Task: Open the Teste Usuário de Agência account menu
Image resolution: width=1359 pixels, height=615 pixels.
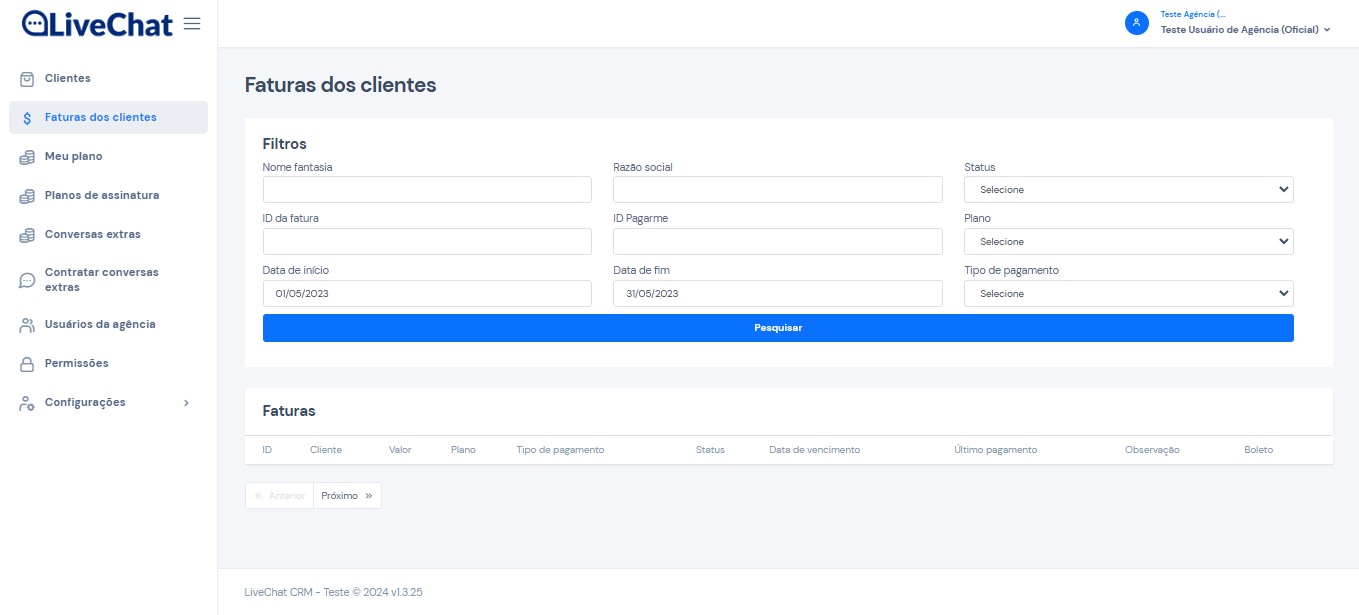Action: coord(1245,30)
